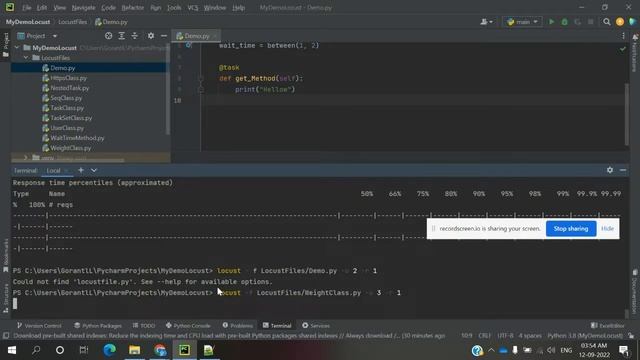
Task: Start debugging with the green bug icon
Action: tap(564, 22)
